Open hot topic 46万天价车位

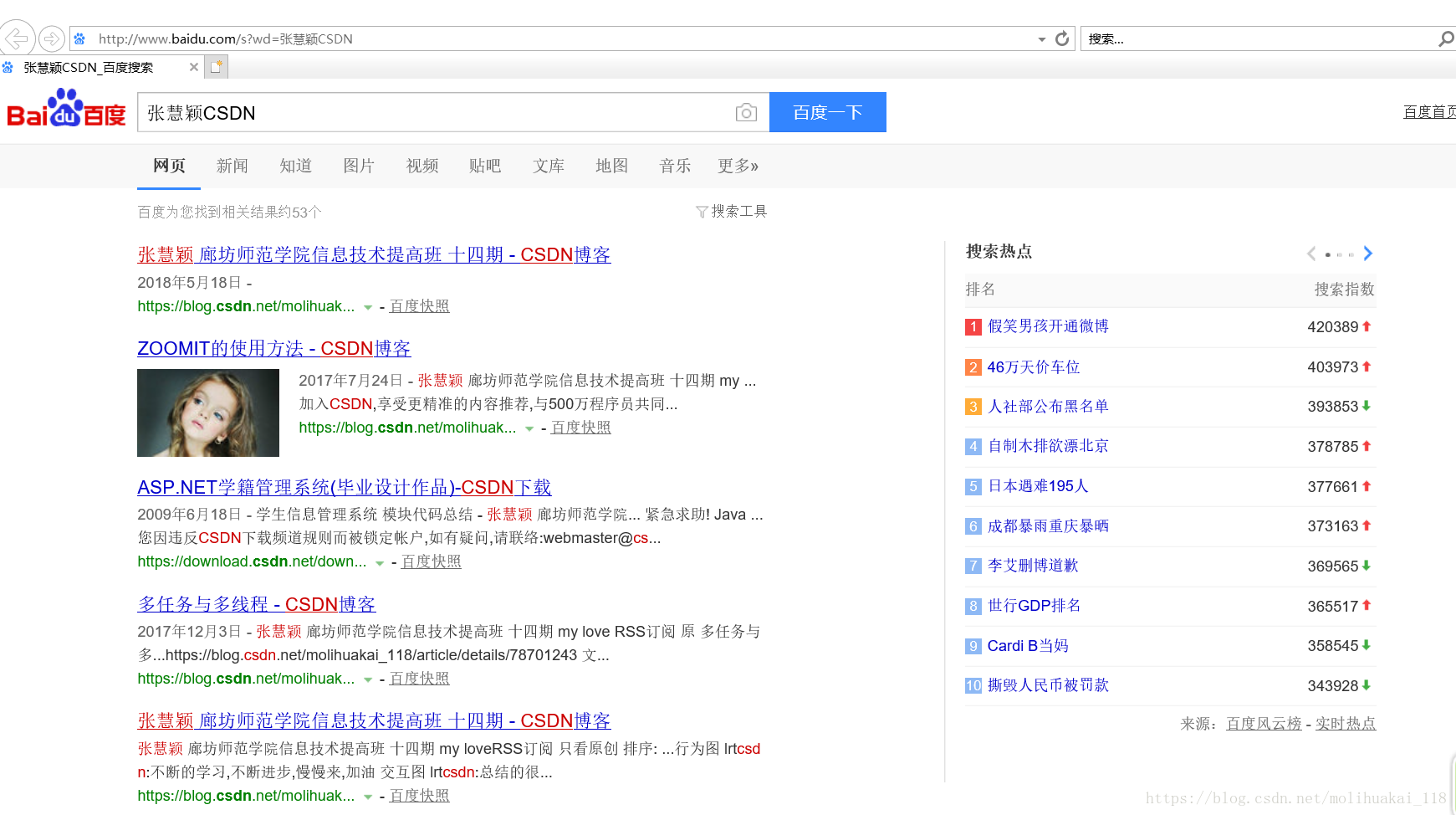(x=1034, y=366)
